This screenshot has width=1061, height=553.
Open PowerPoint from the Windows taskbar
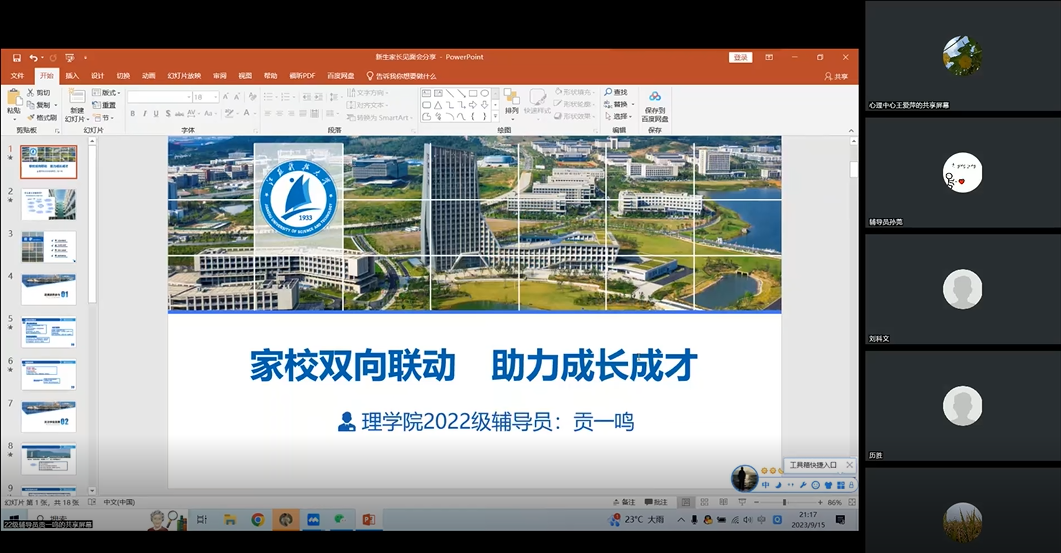[x=367, y=520]
